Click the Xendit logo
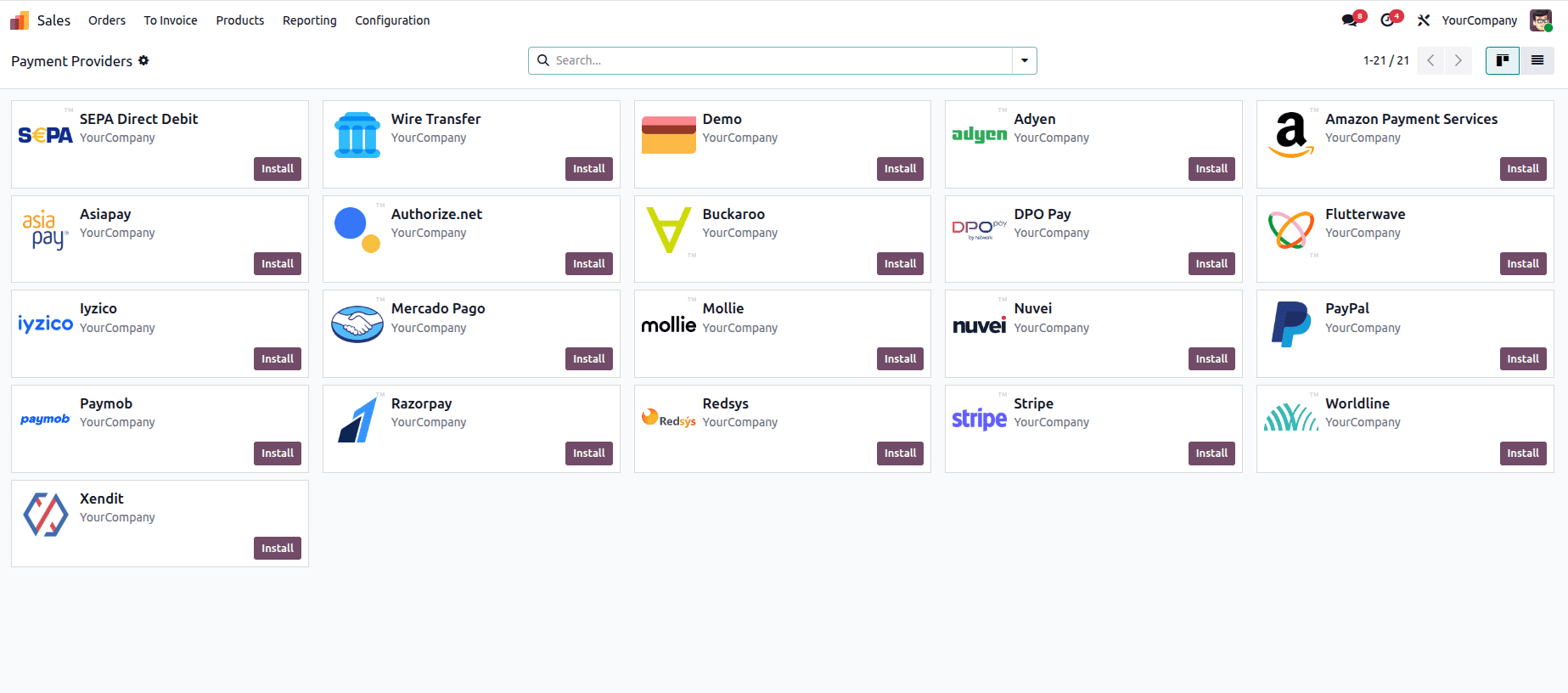Viewport: 1568px width, 693px height. [x=46, y=515]
